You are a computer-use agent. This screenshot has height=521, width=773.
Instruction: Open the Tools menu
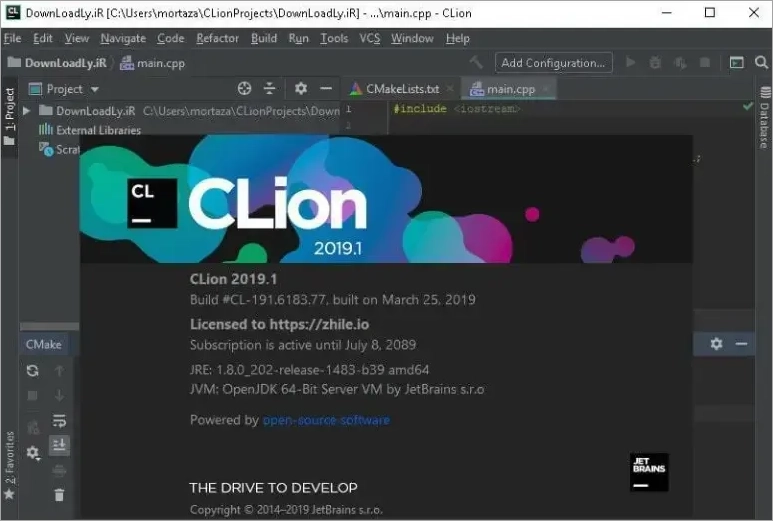click(x=334, y=38)
